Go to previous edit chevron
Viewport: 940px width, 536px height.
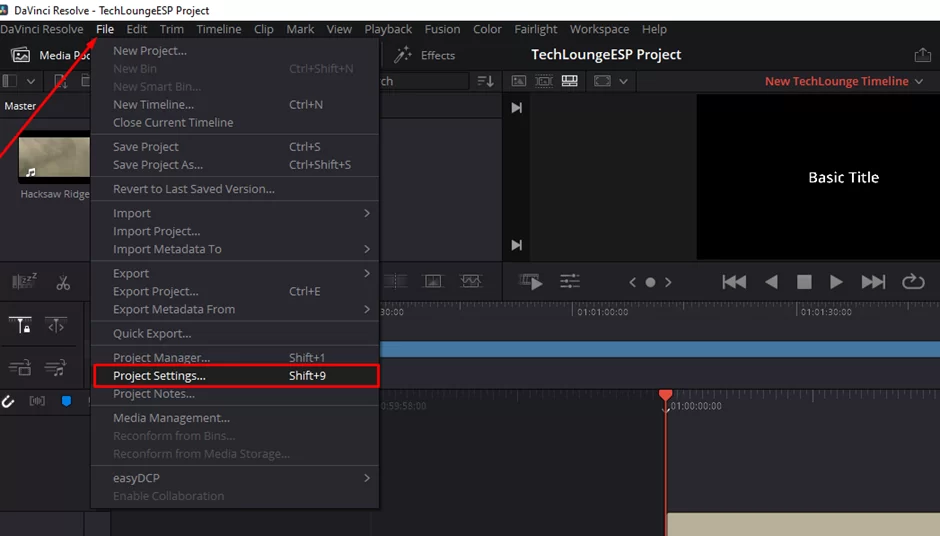(x=632, y=282)
